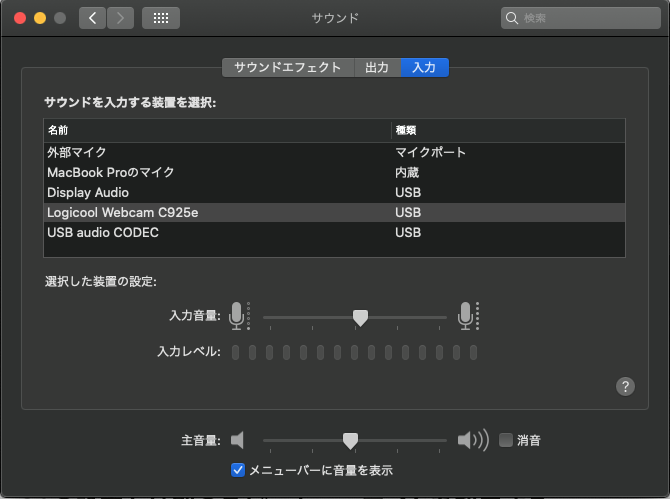This screenshot has height=499, width=670.
Task: Select the MacBook Proのマイク device row
Action: tap(334, 173)
